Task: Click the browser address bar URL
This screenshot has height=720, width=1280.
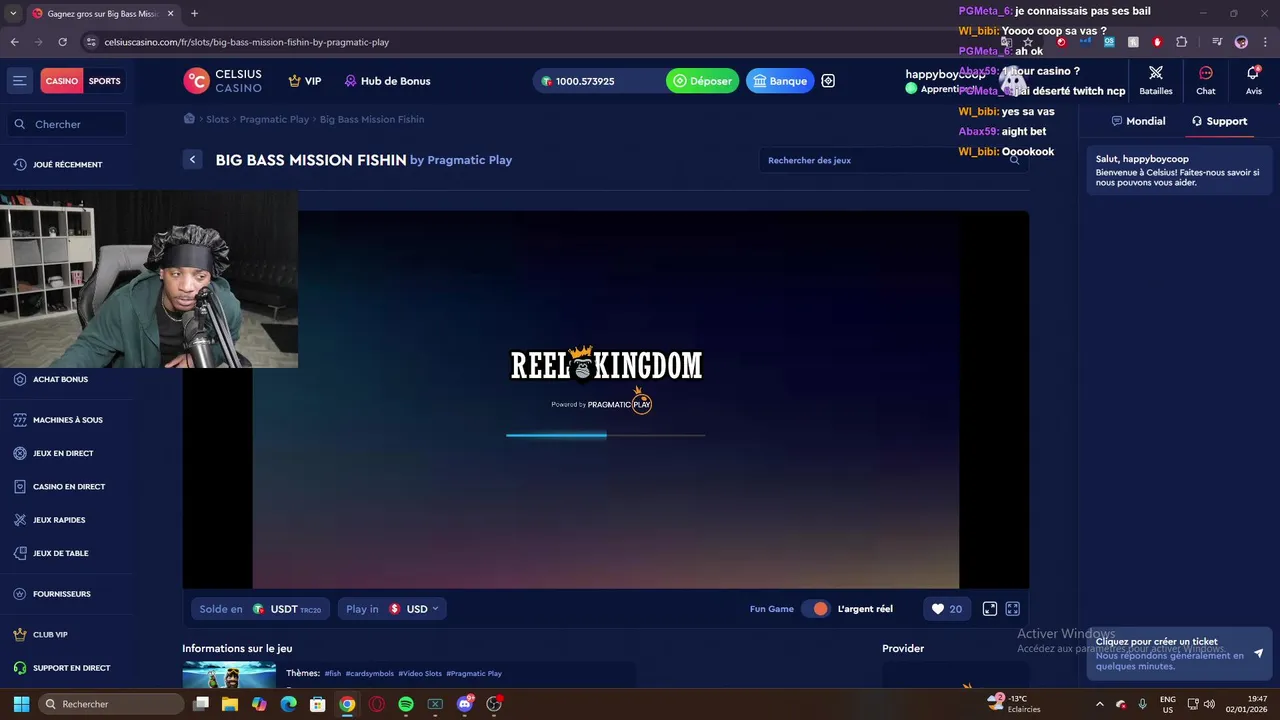Action: (247, 42)
